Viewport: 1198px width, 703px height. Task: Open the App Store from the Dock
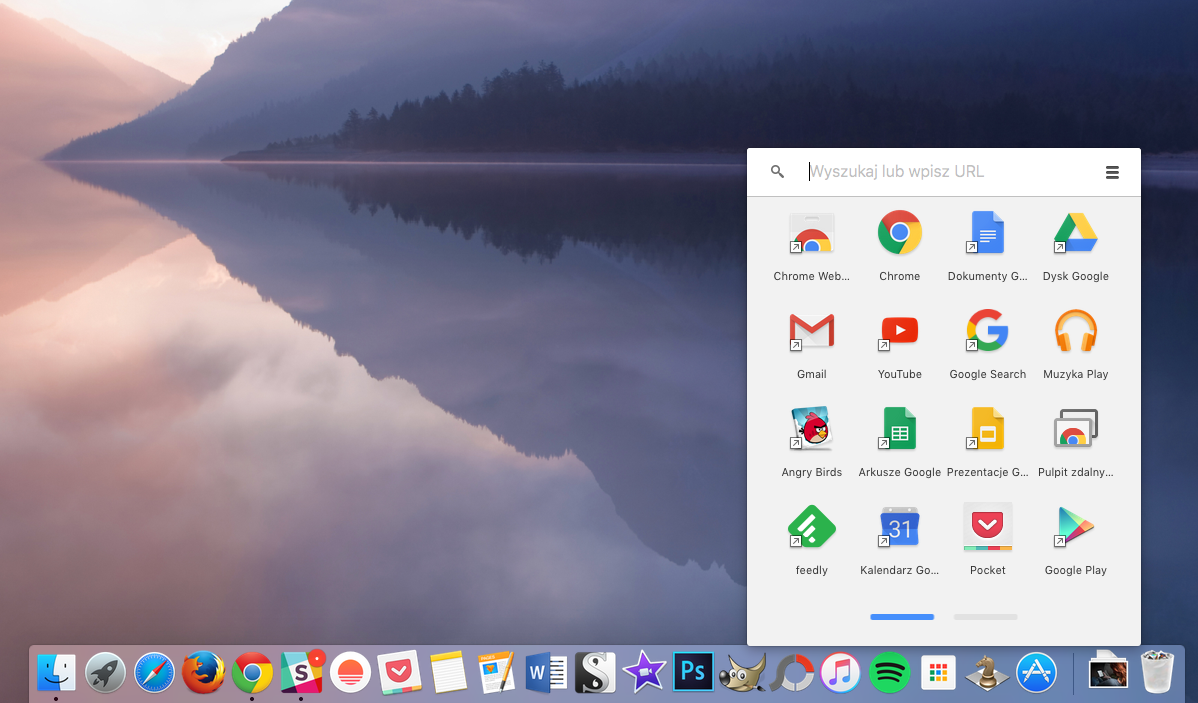[x=1036, y=672]
